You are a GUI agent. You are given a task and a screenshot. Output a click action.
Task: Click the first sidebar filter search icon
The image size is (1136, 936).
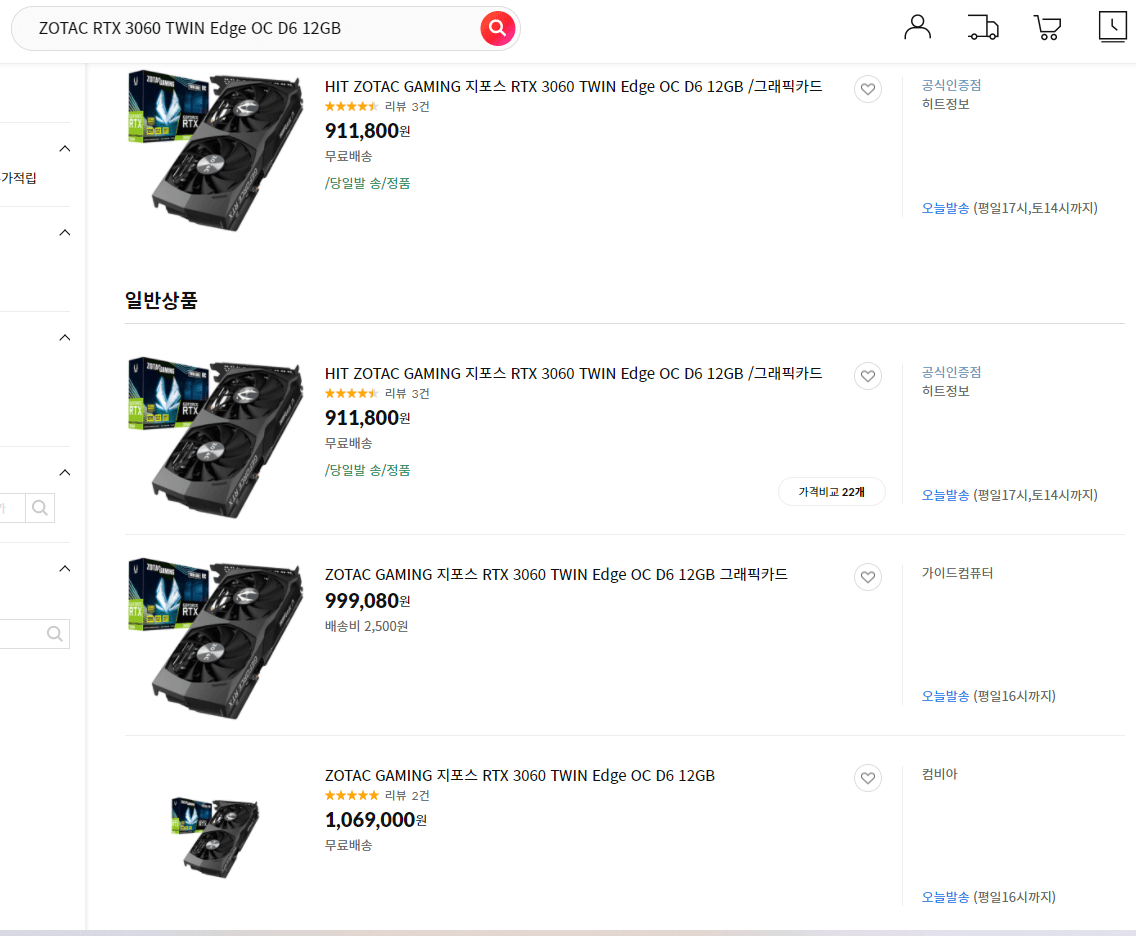point(40,508)
